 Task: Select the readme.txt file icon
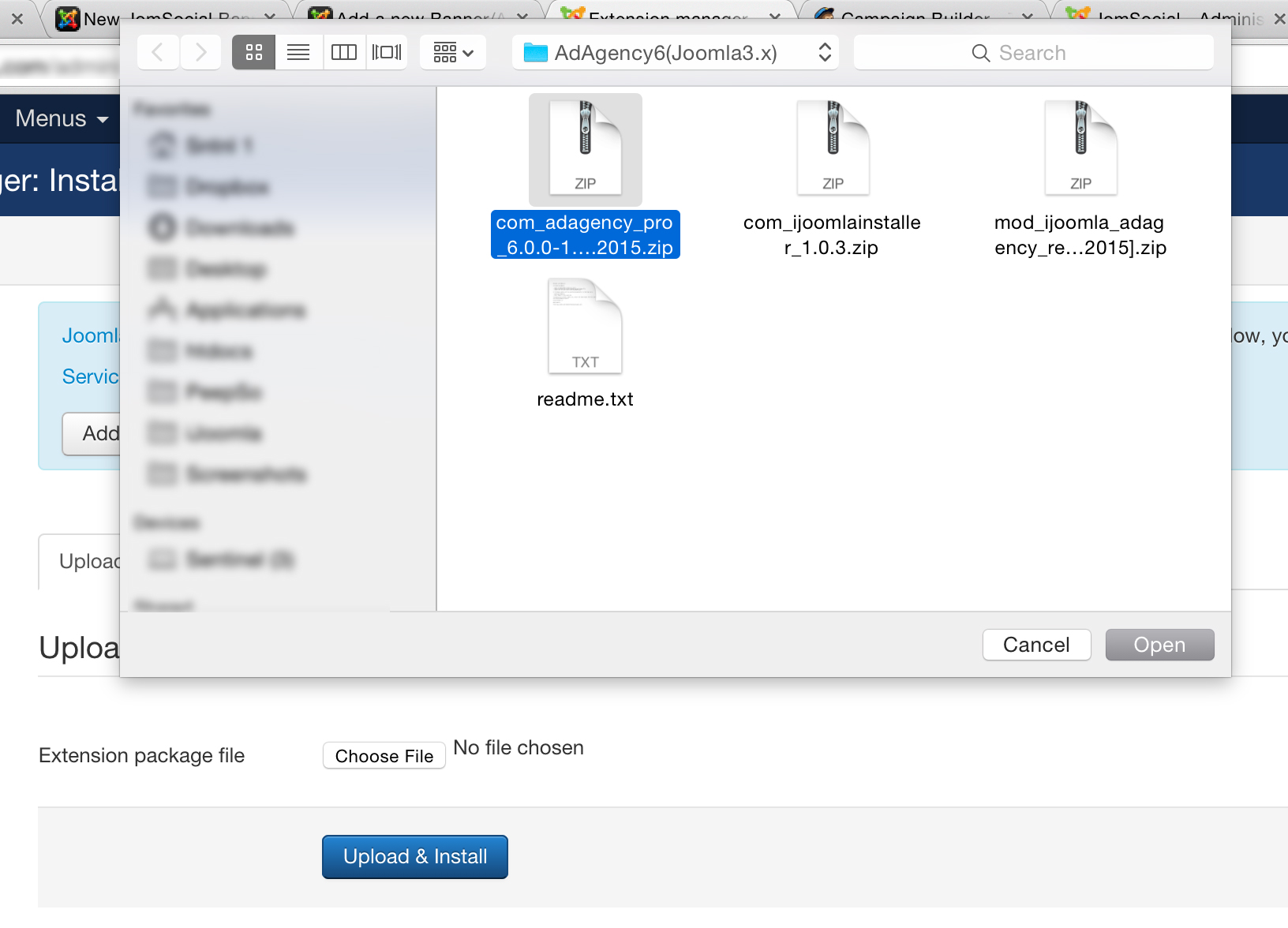586,326
